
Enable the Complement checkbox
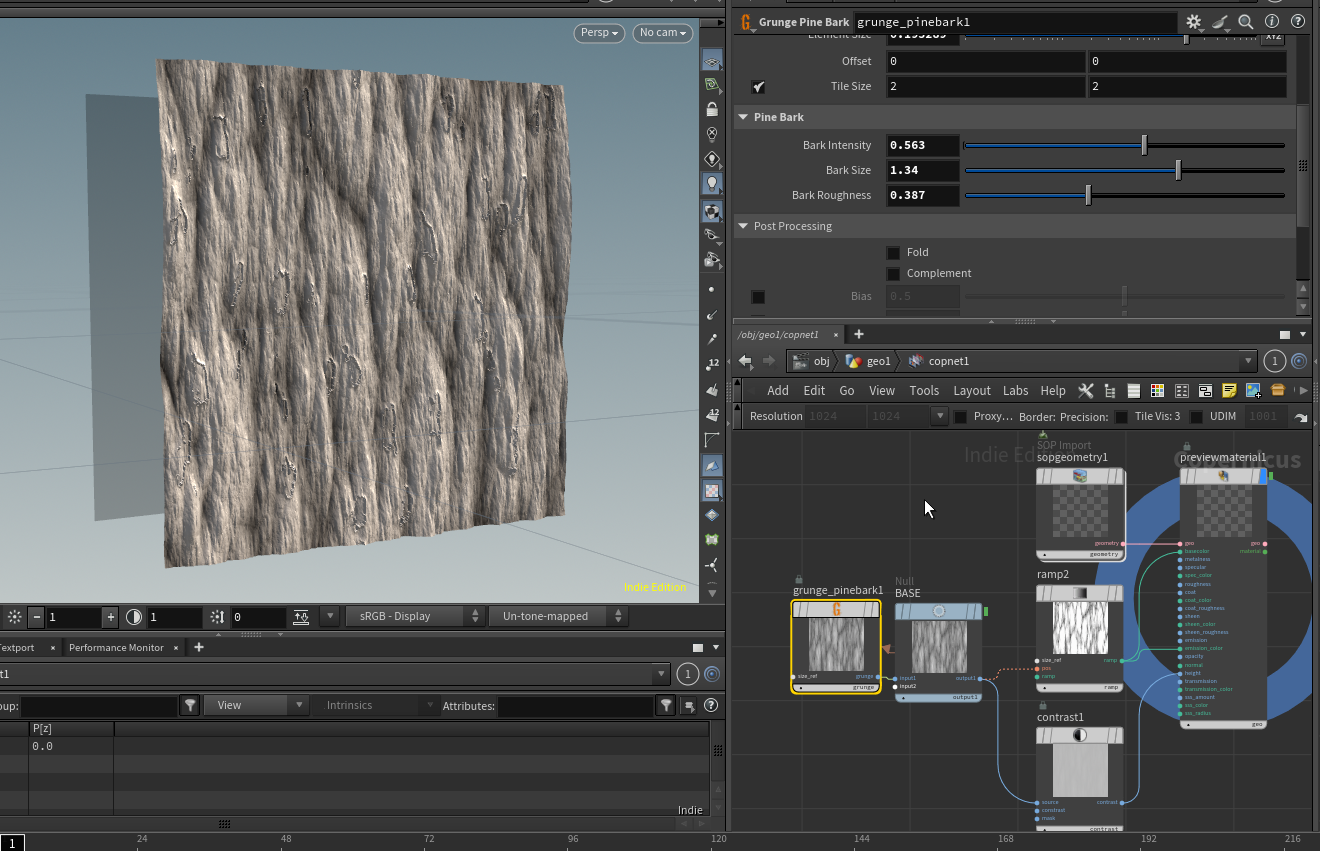pyautogui.click(x=893, y=273)
